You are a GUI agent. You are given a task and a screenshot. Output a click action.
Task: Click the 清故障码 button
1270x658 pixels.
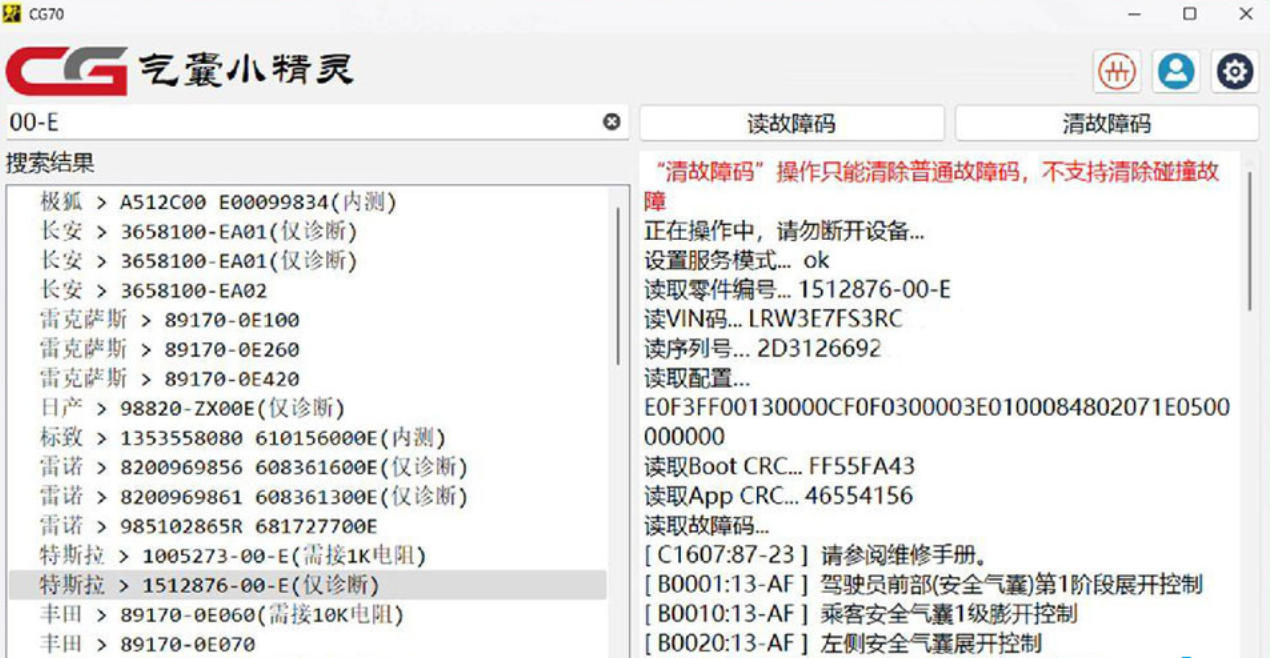pyautogui.click(x=1106, y=124)
